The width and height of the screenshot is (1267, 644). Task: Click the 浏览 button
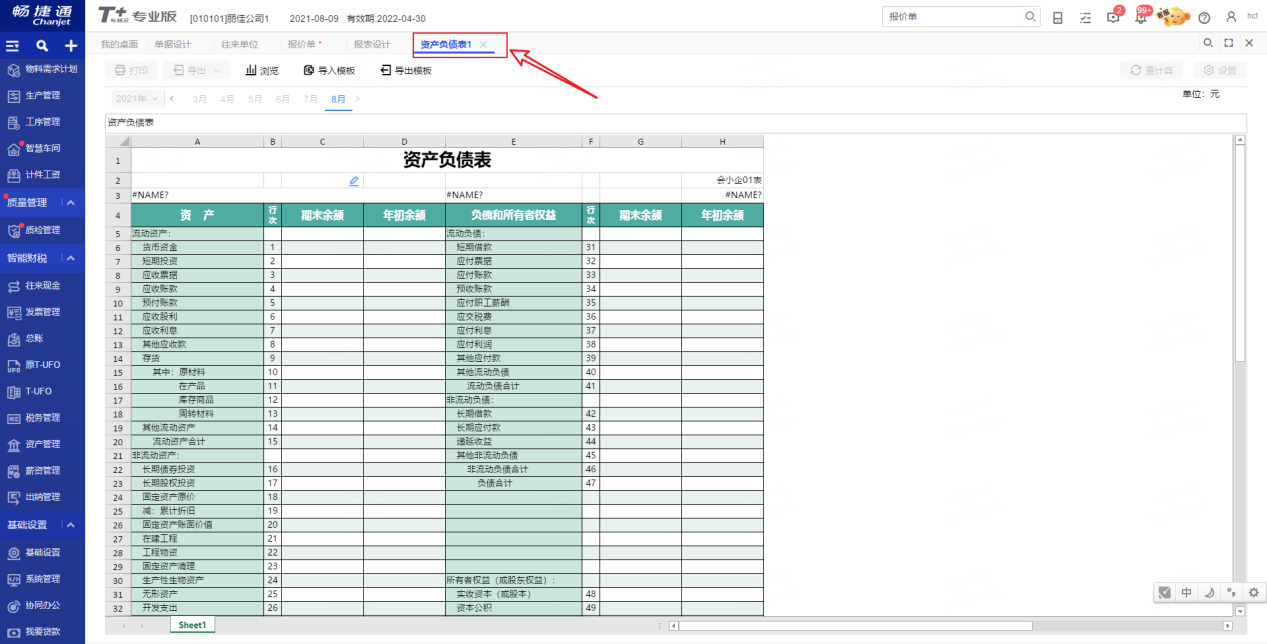(262, 71)
